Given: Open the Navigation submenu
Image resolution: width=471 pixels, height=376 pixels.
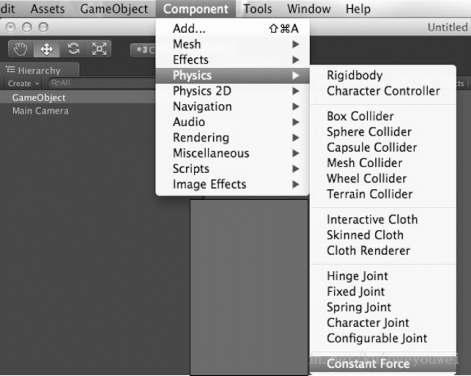Looking at the screenshot, I should point(233,106).
